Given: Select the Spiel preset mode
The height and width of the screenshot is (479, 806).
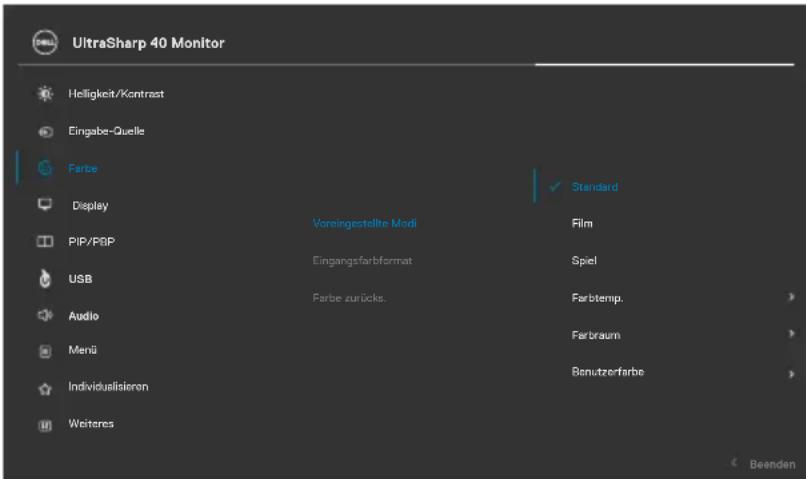Looking at the screenshot, I should coord(584,261).
